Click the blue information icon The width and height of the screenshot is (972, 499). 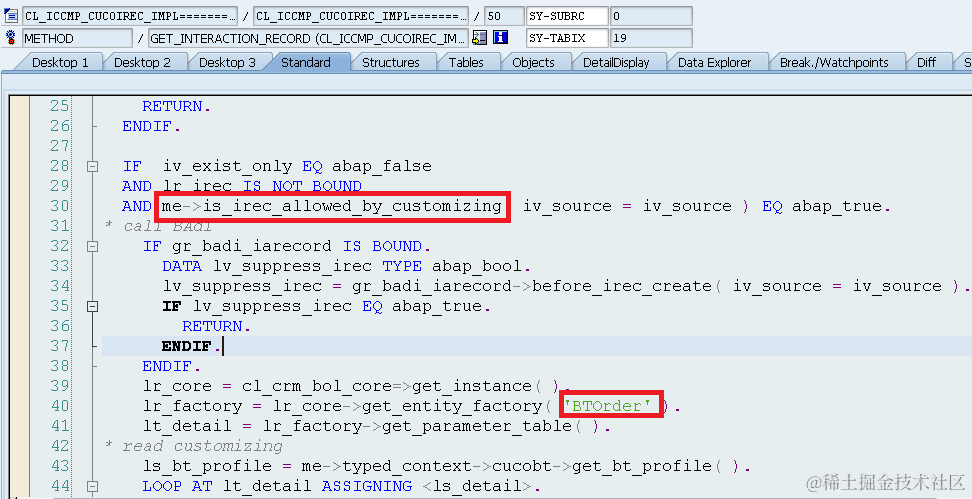coord(500,38)
